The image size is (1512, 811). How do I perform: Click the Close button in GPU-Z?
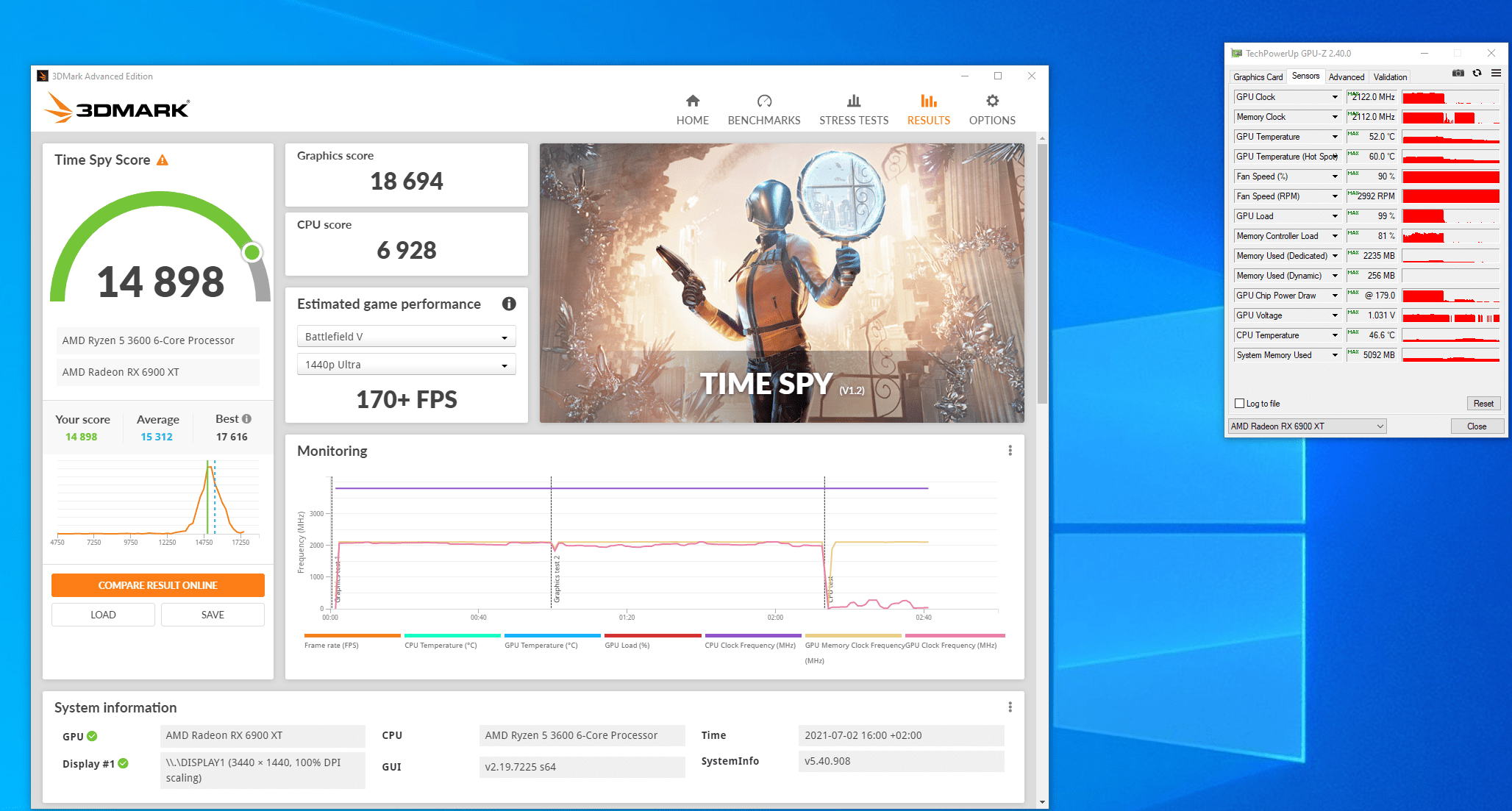[1477, 426]
